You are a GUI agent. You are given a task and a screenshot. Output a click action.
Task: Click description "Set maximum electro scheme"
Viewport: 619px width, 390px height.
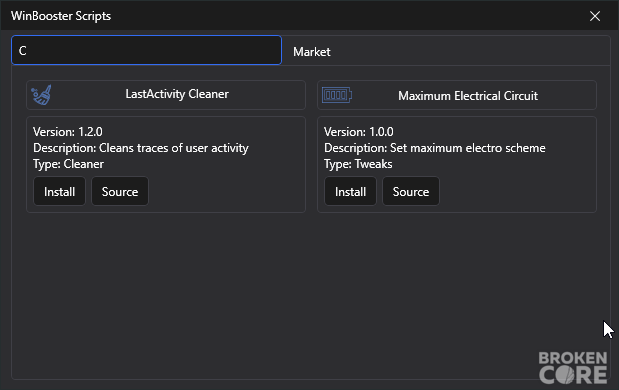(x=468, y=148)
